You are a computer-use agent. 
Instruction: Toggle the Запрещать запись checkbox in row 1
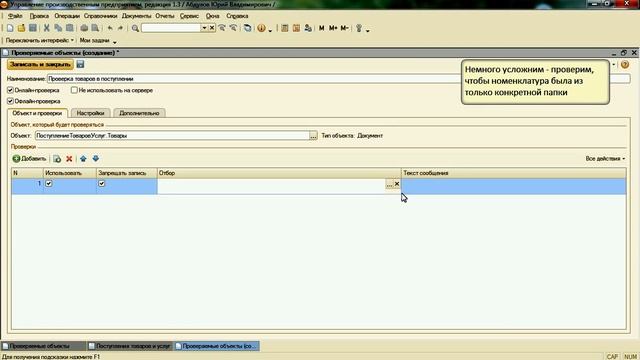102,184
